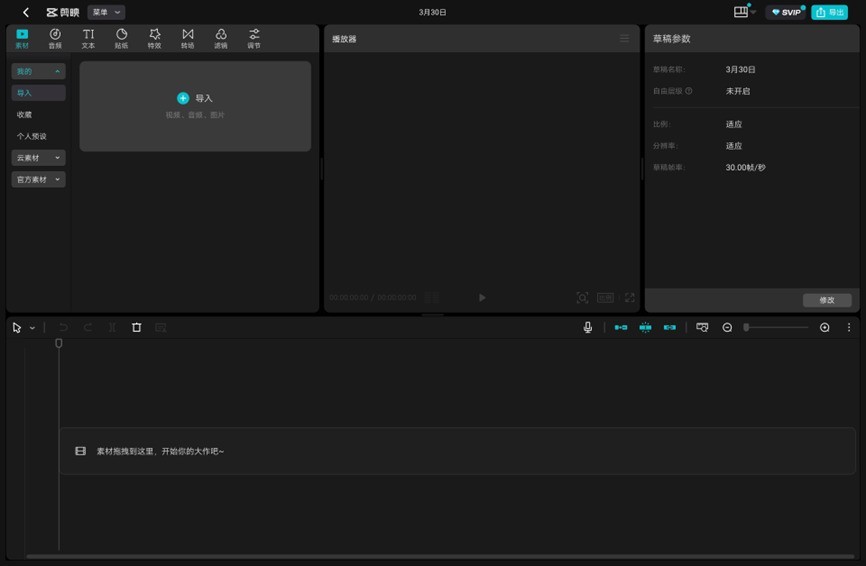Click the 导出 export button
Viewport: 866px width, 566px height.
830,12
